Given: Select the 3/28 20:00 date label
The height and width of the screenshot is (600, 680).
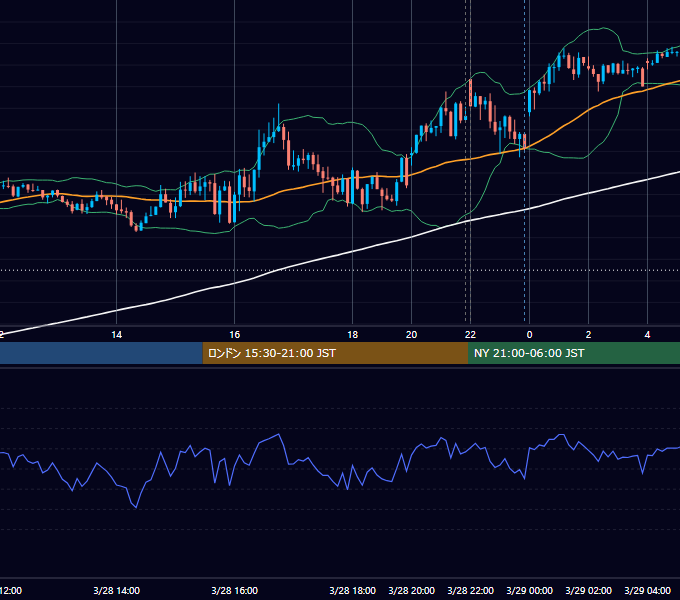Looking at the screenshot, I should (412, 590).
